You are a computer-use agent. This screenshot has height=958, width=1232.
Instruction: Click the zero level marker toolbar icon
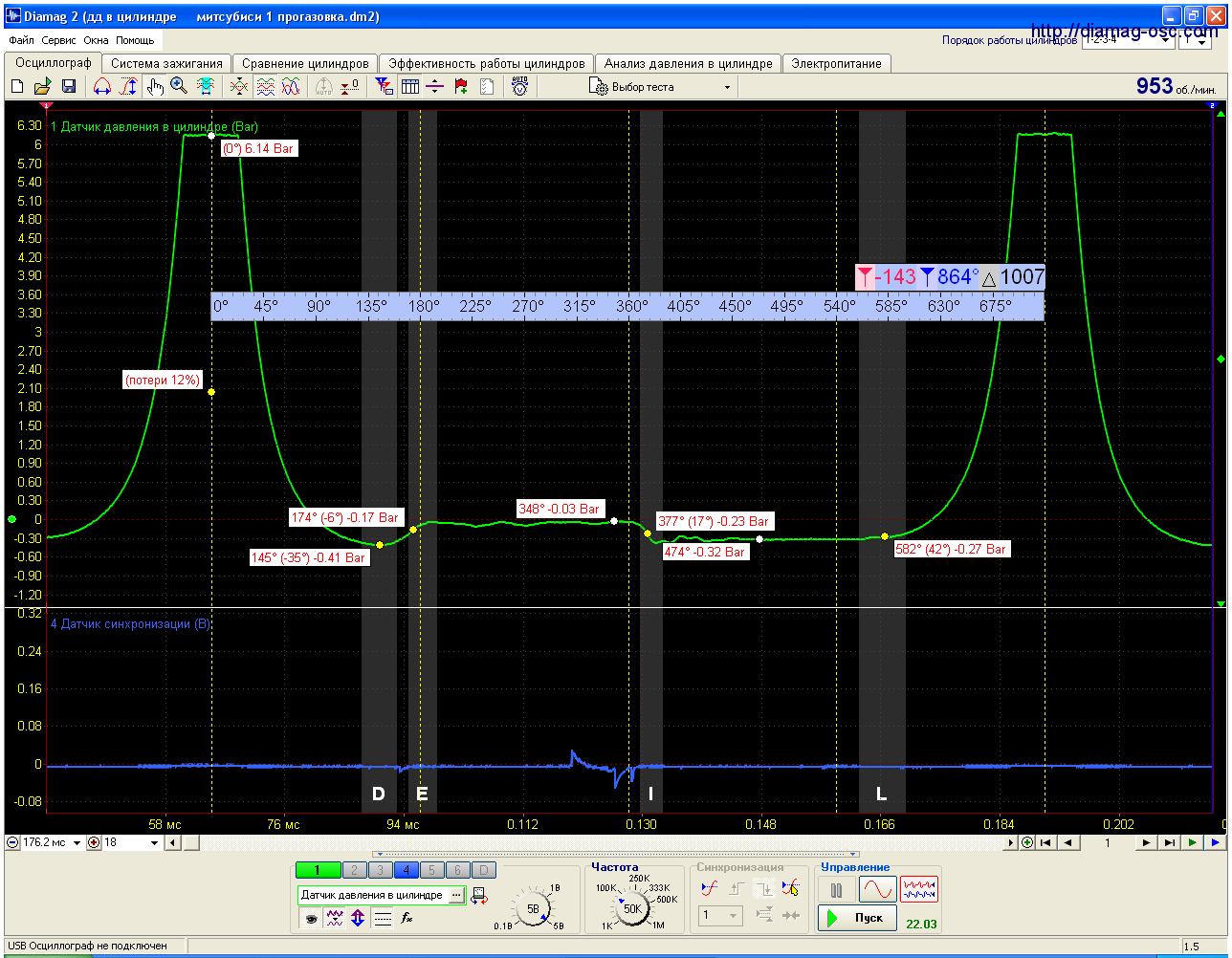click(350, 87)
